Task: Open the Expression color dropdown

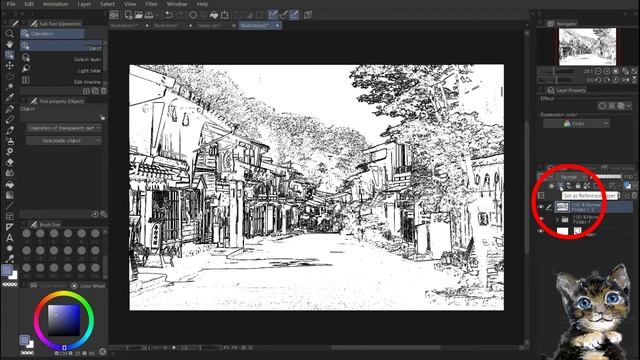Action: click(x=576, y=123)
